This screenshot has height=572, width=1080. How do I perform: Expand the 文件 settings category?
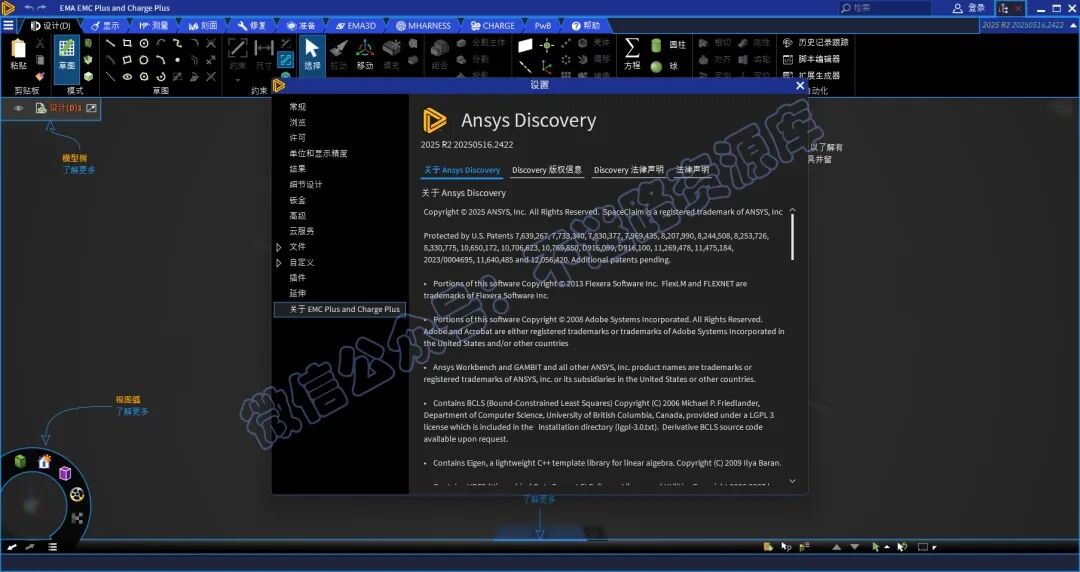click(x=279, y=247)
